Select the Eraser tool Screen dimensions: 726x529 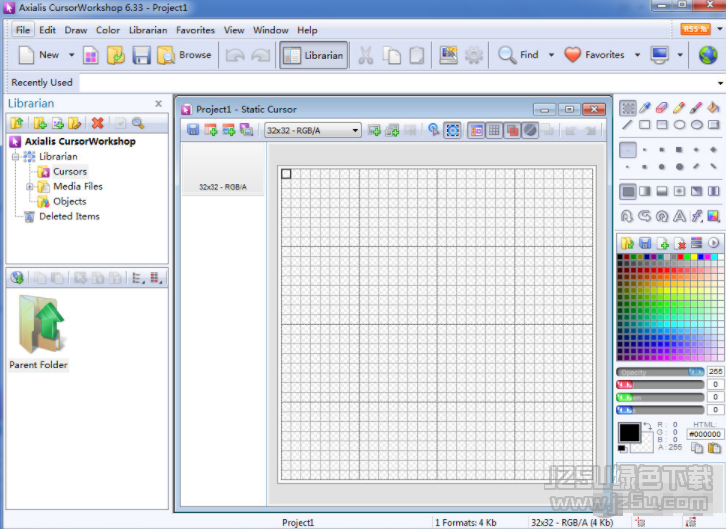click(662, 108)
